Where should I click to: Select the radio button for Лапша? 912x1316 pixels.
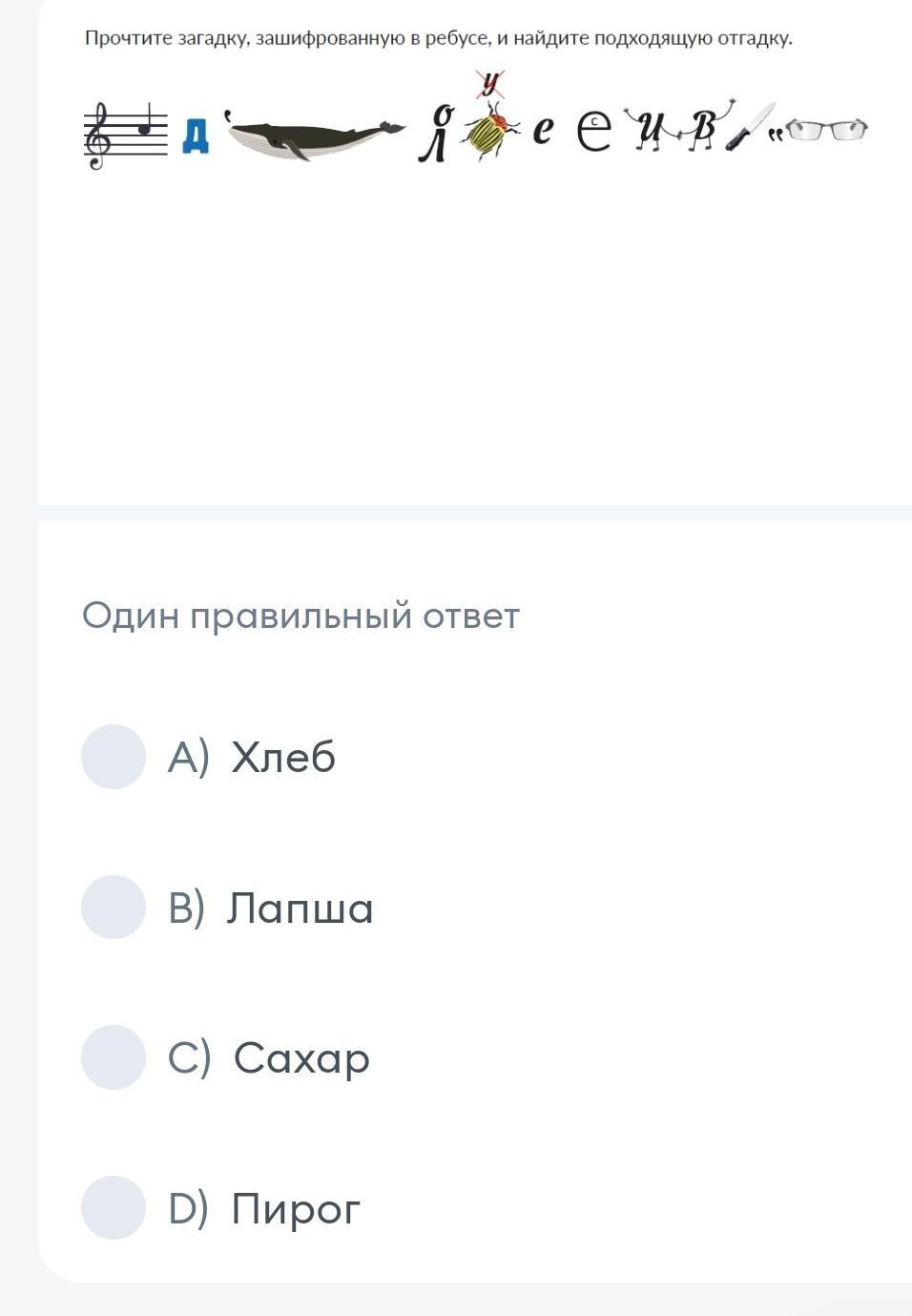pyautogui.click(x=114, y=907)
